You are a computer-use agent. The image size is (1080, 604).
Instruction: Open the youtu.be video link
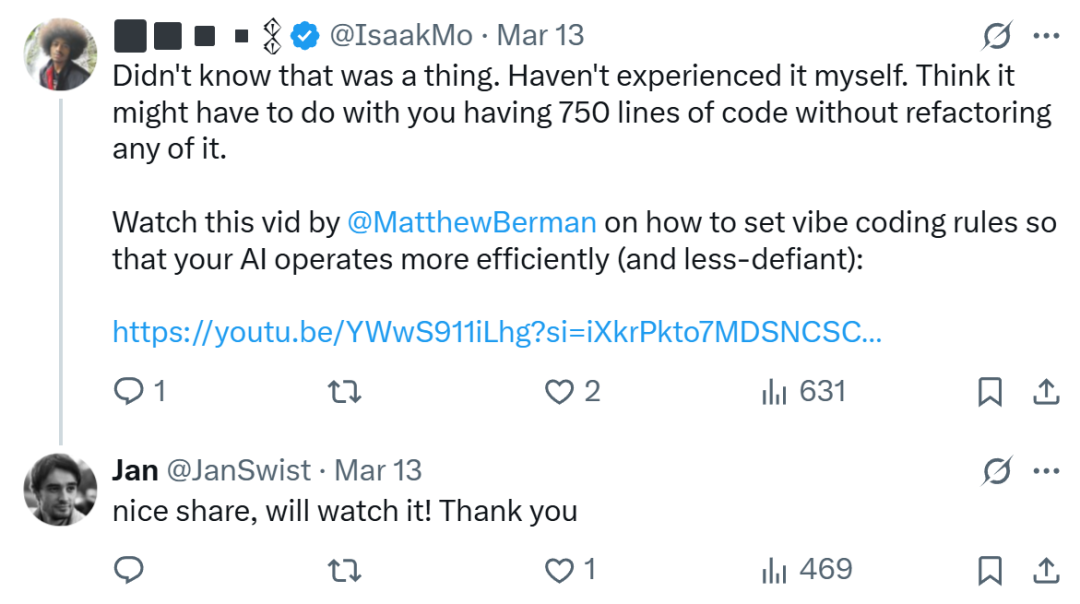tap(496, 331)
